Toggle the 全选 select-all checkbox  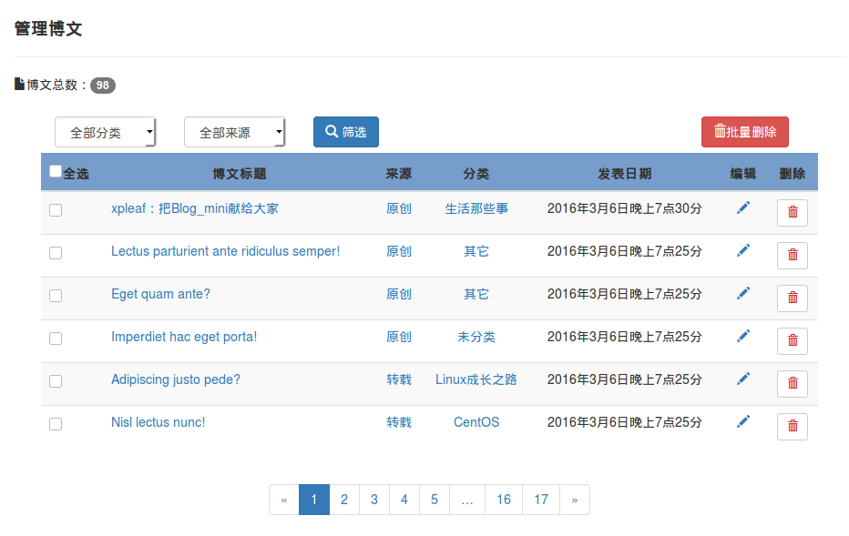click(x=55, y=172)
